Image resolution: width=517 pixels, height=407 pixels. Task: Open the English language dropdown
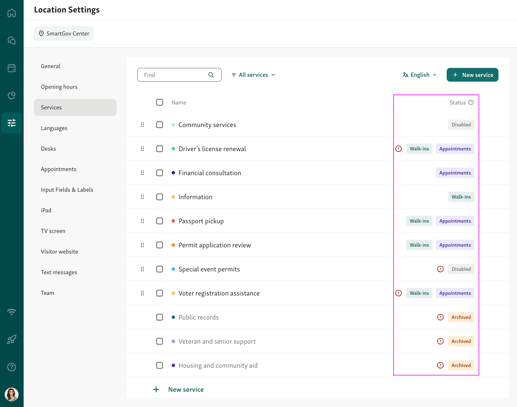[419, 75]
